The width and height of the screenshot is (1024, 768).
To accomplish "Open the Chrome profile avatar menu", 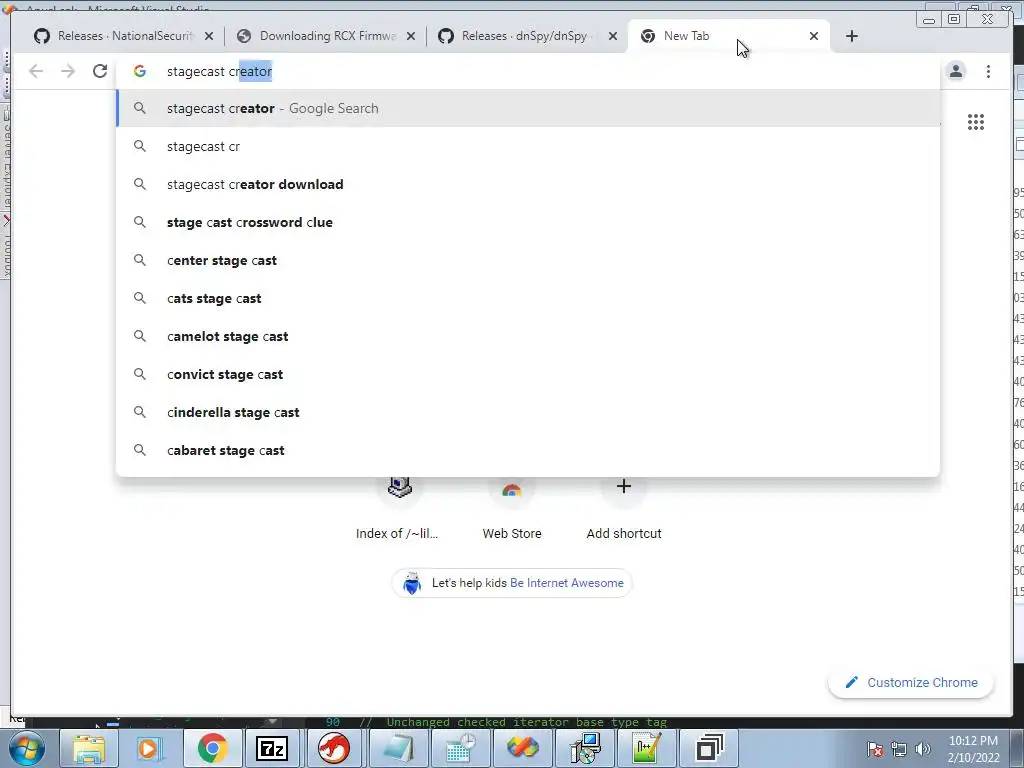I will [x=956, y=71].
